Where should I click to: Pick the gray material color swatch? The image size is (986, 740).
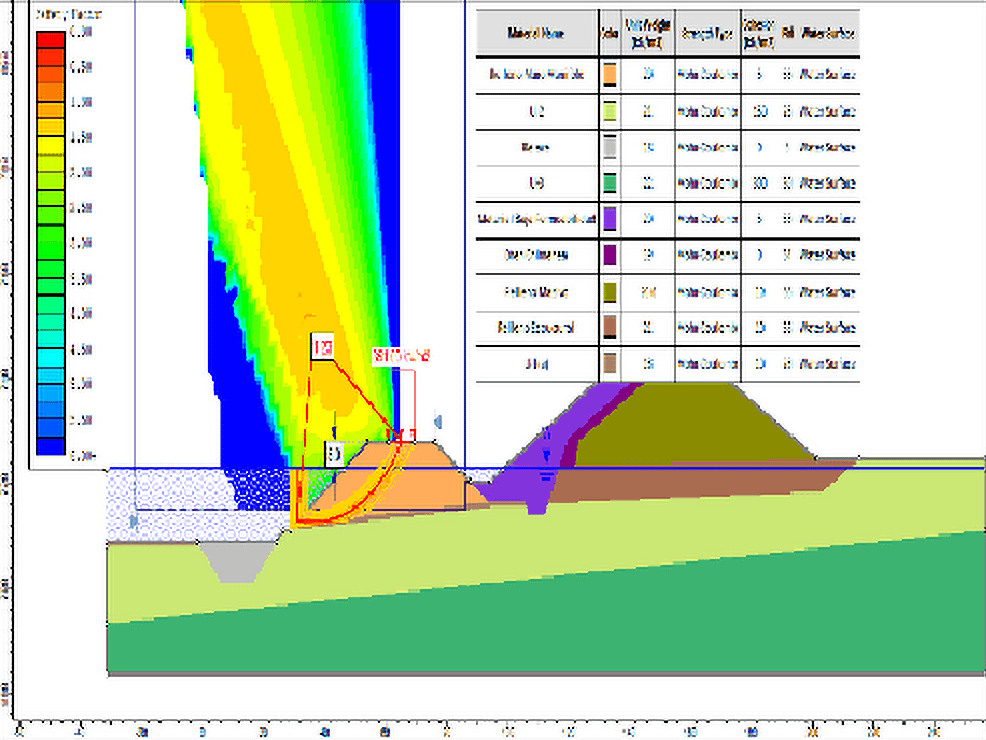[x=610, y=148]
